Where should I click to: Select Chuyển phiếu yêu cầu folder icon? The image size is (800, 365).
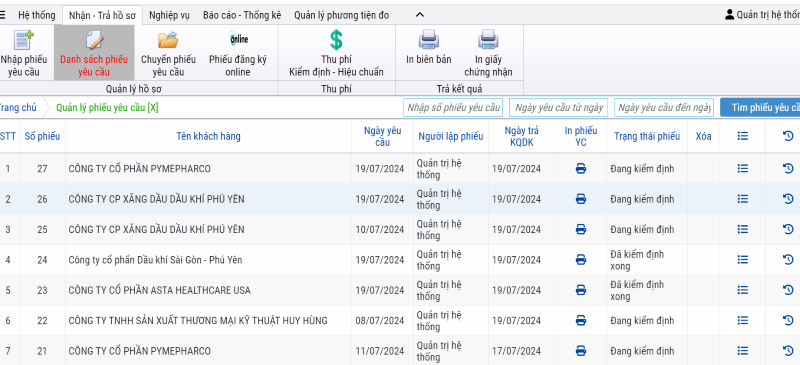coord(168,40)
